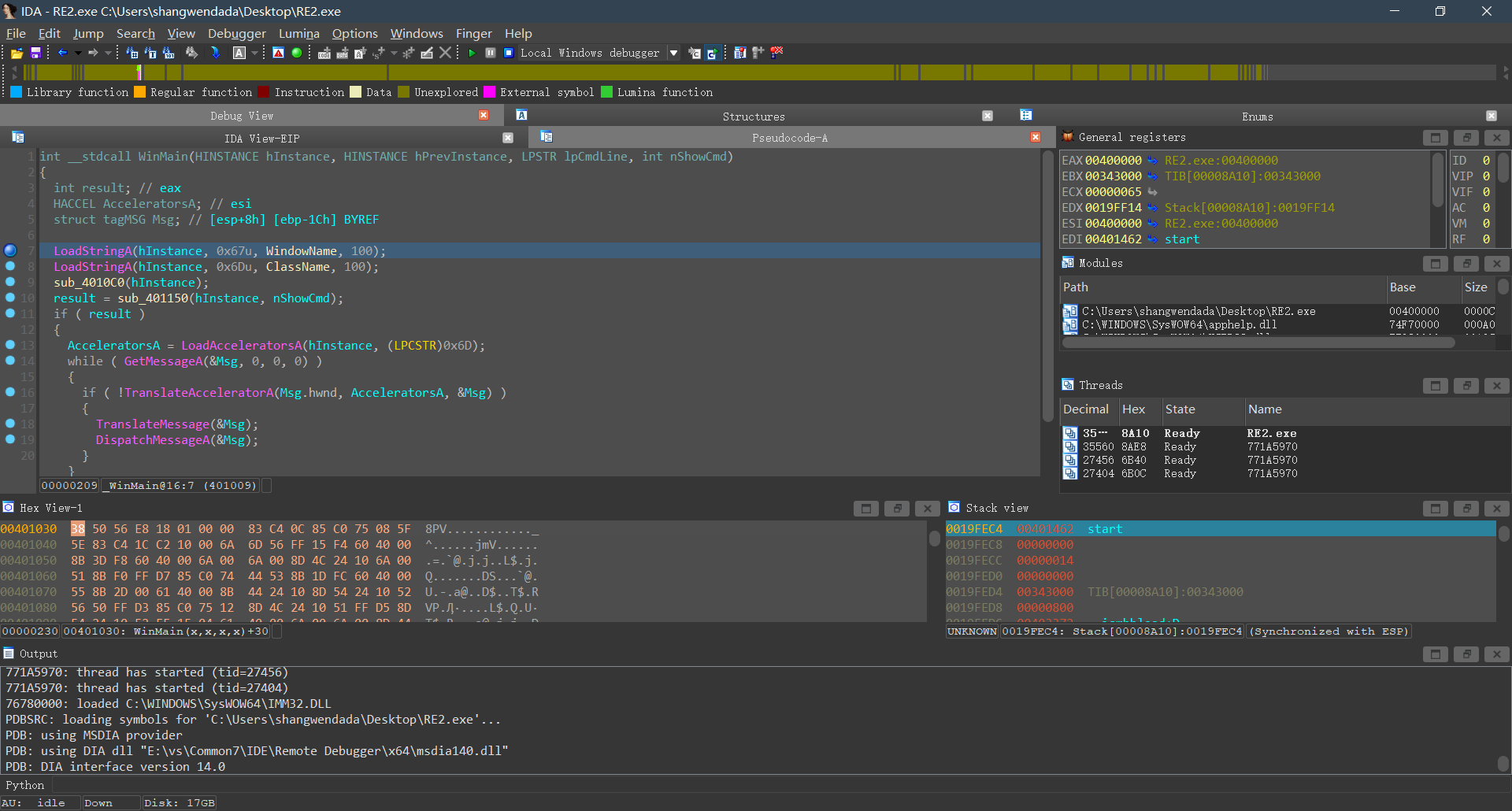The image size is (1512, 811).
Task: Toggle breakpoint dot on line 10
Action: point(10,298)
